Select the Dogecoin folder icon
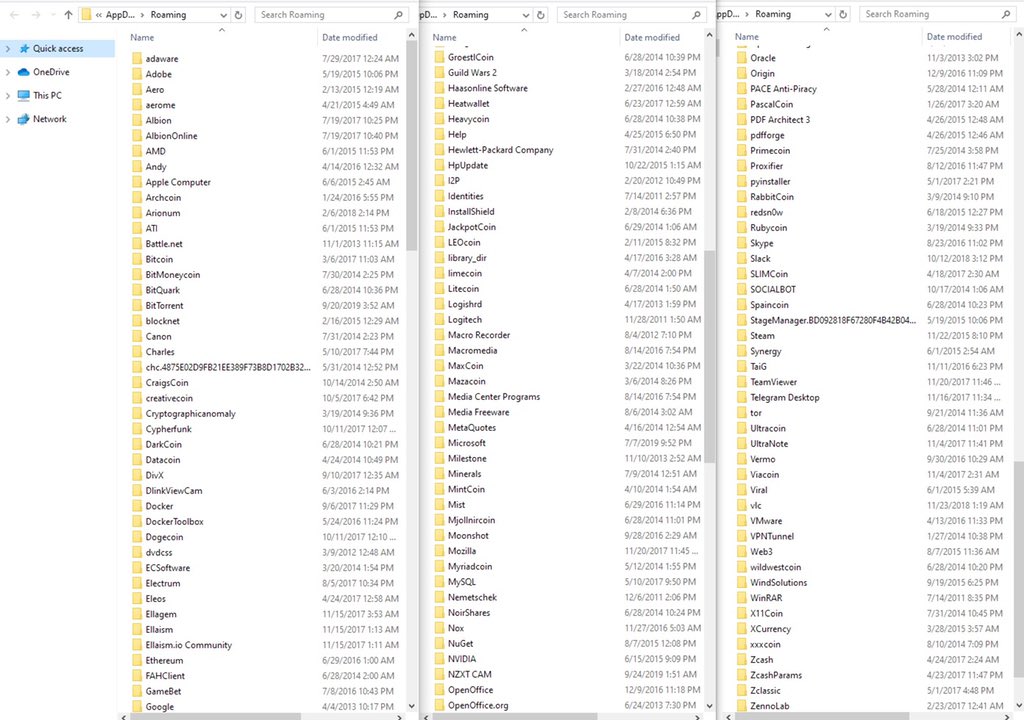The width and height of the screenshot is (1024, 720). 136,536
